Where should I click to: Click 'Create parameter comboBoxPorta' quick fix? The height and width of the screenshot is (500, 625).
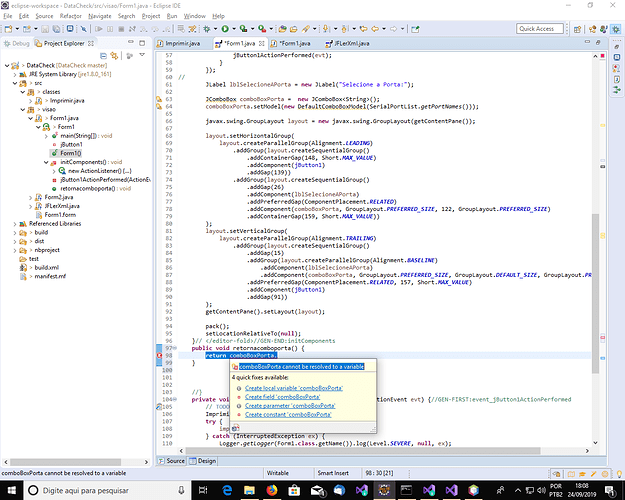pos(290,406)
